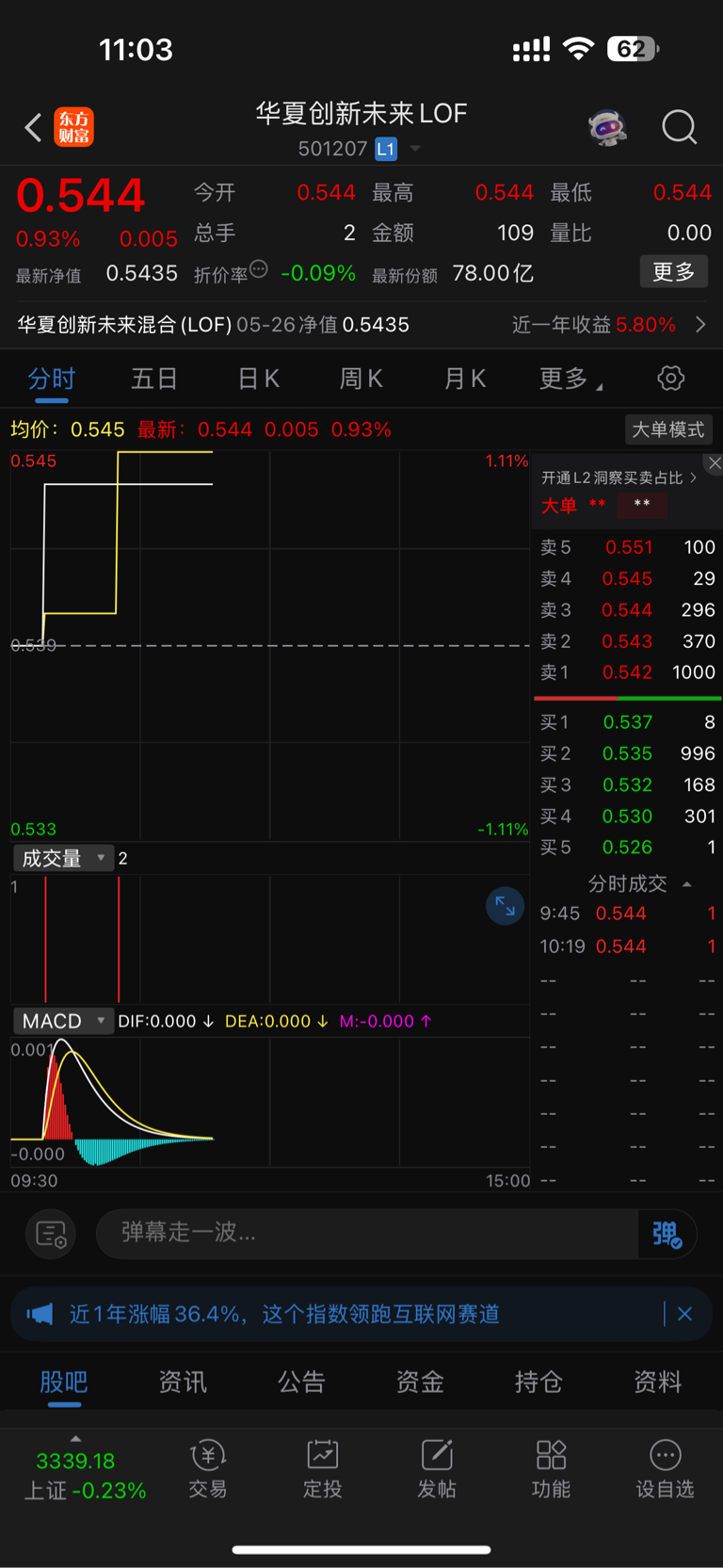The width and height of the screenshot is (723, 1568).
Task: Tap the 上证 3339.18 index ticker
Action: point(85,1476)
